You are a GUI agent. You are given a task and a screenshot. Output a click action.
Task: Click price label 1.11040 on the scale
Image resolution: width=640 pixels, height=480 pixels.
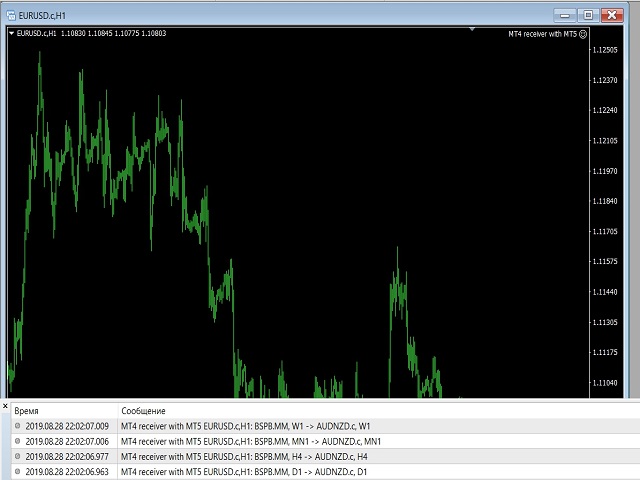click(605, 382)
